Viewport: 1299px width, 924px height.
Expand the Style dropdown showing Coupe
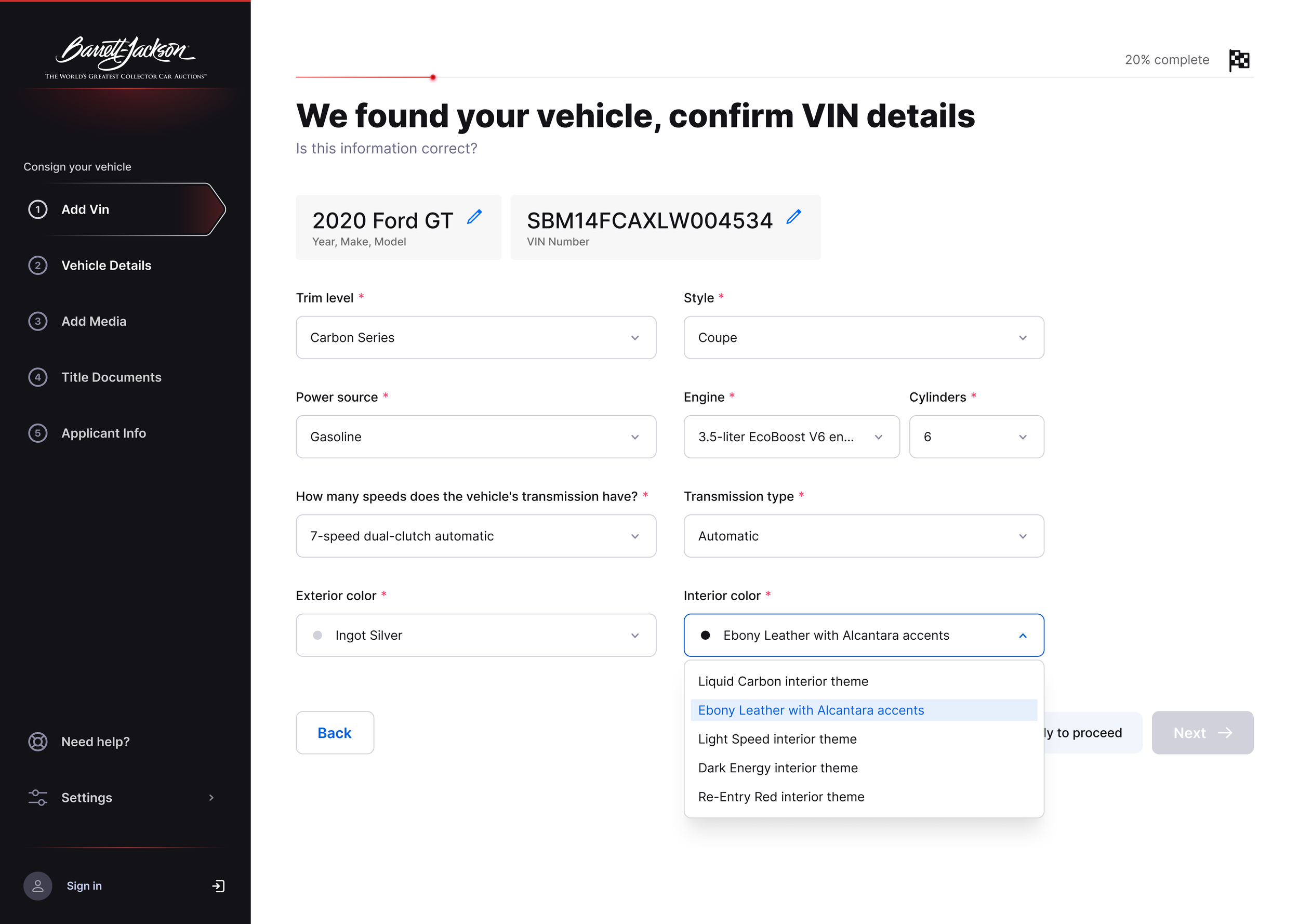tap(864, 337)
